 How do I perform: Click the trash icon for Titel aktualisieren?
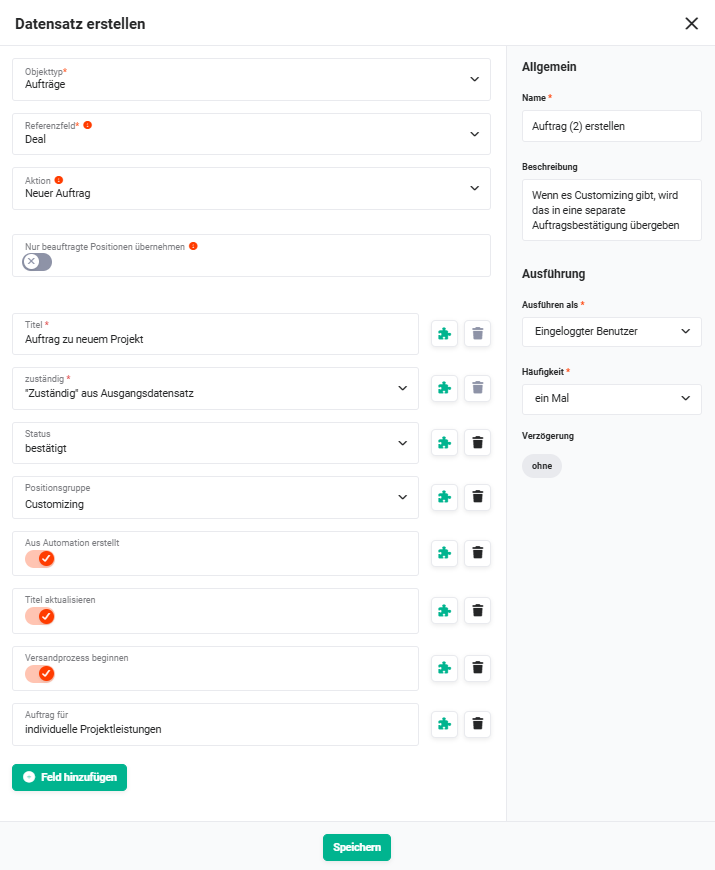[478, 610]
